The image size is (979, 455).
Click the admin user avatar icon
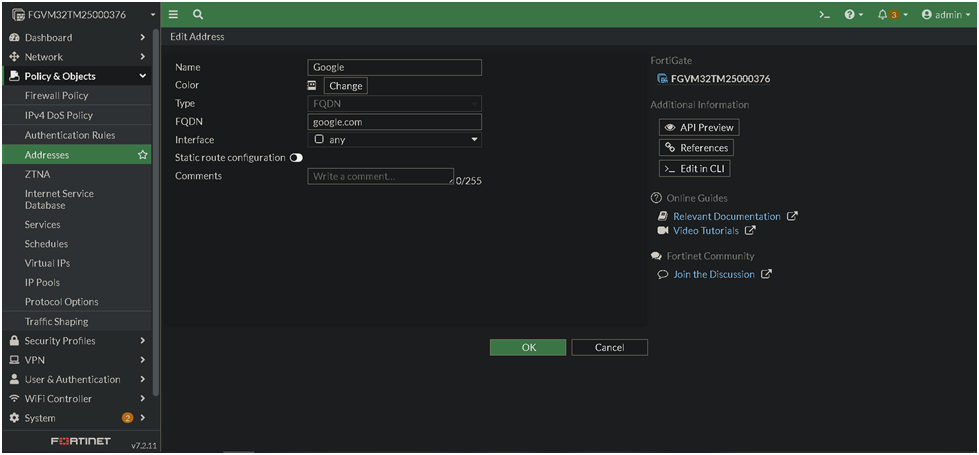tap(927, 14)
